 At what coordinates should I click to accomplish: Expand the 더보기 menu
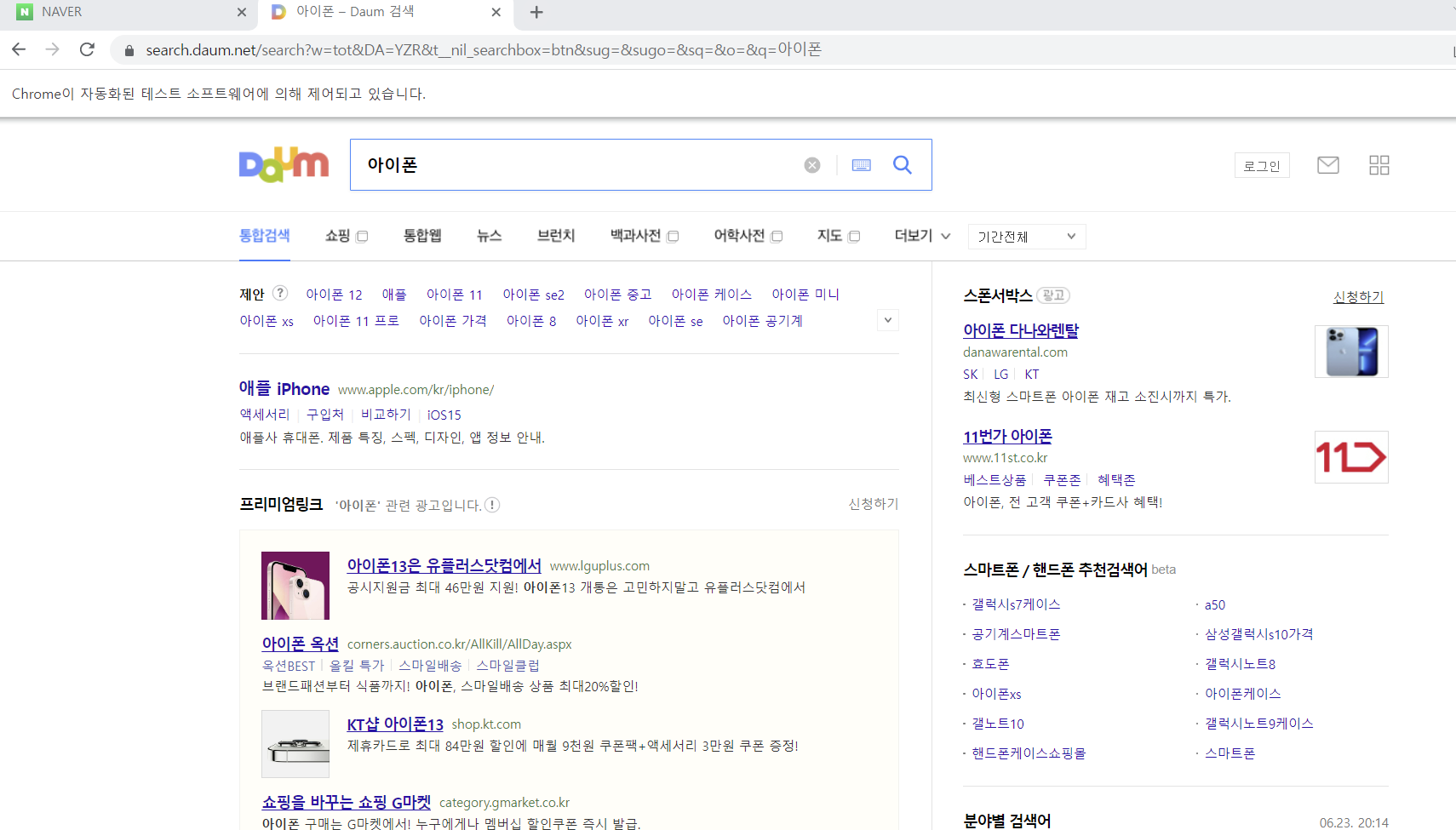coord(922,236)
